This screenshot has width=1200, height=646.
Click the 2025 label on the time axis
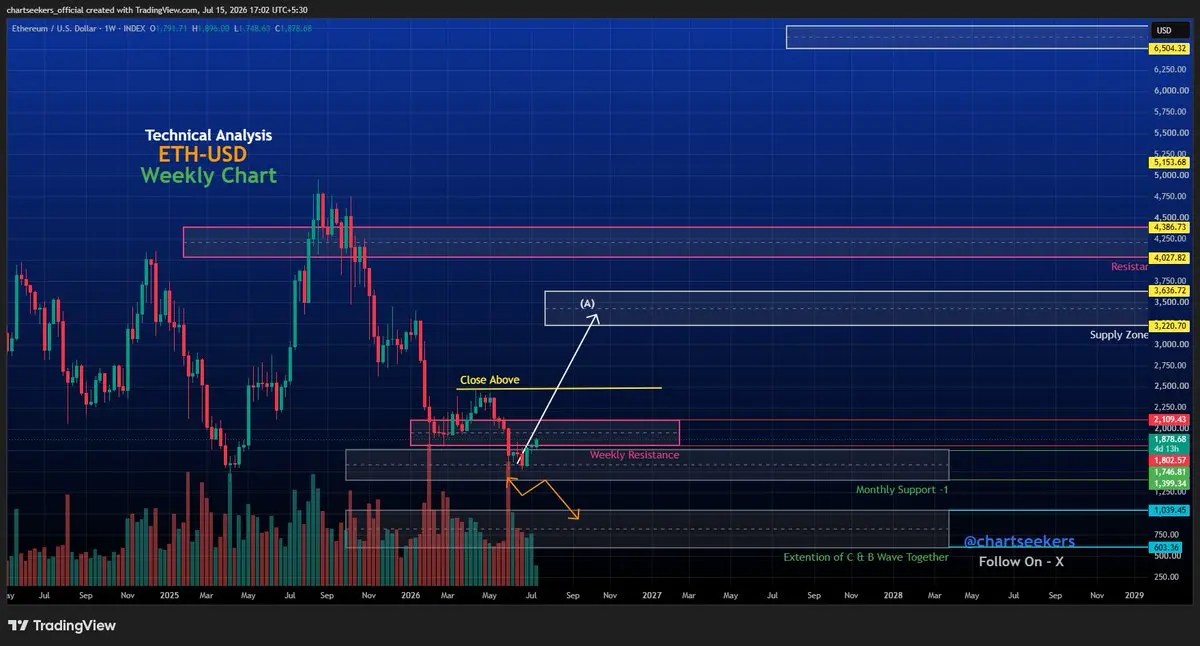point(168,595)
